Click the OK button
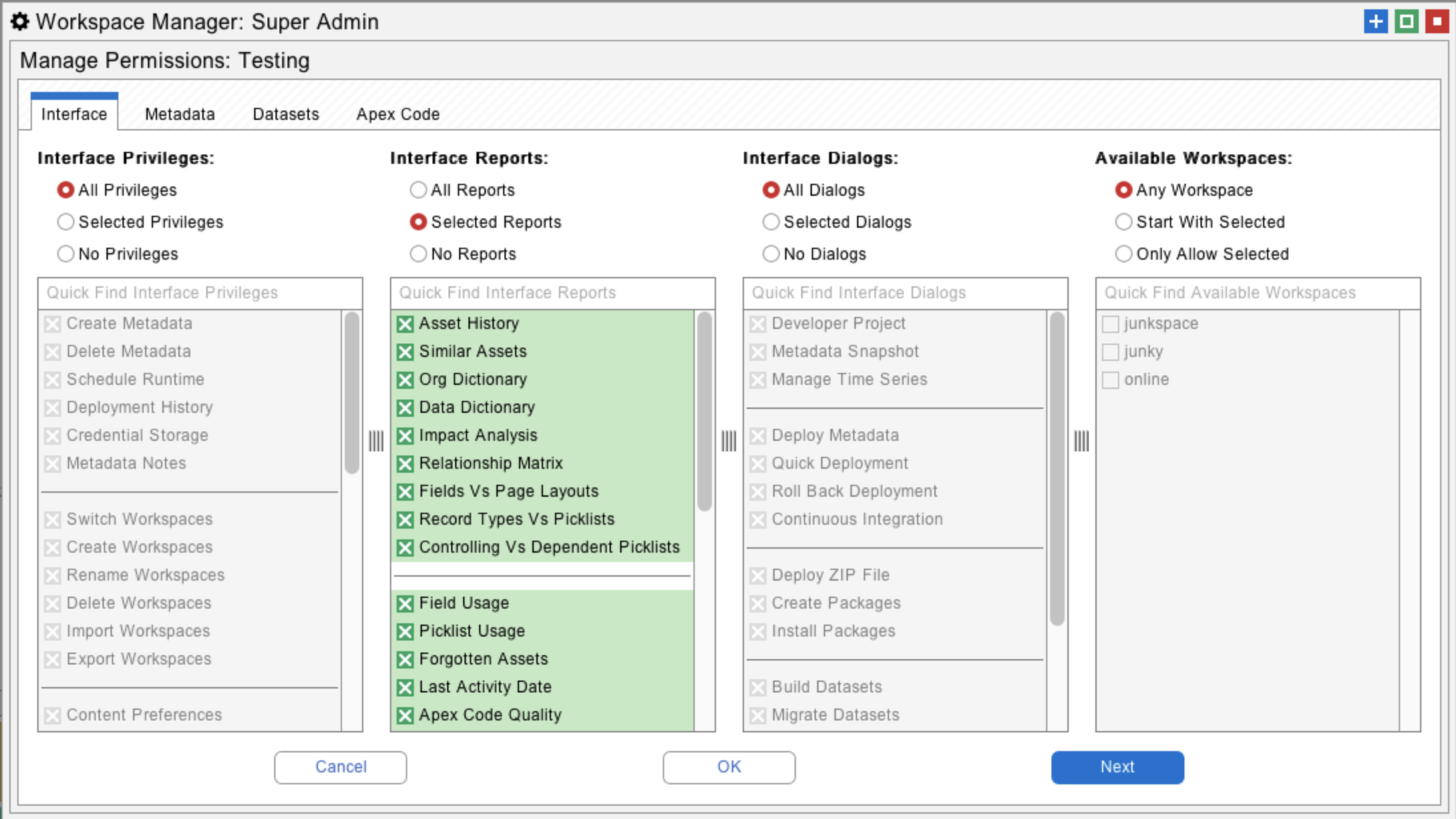 (x=729, y=767)
